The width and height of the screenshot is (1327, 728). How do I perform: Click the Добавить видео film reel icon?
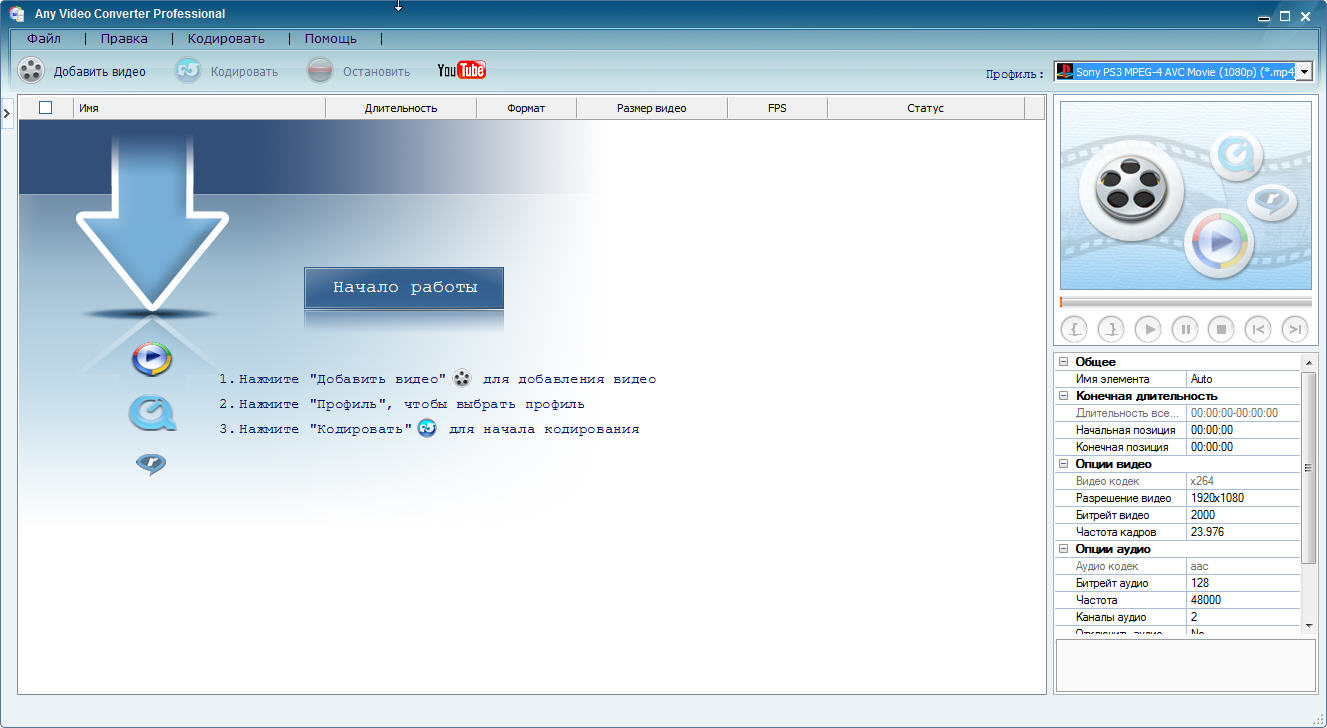coord(32,71)
